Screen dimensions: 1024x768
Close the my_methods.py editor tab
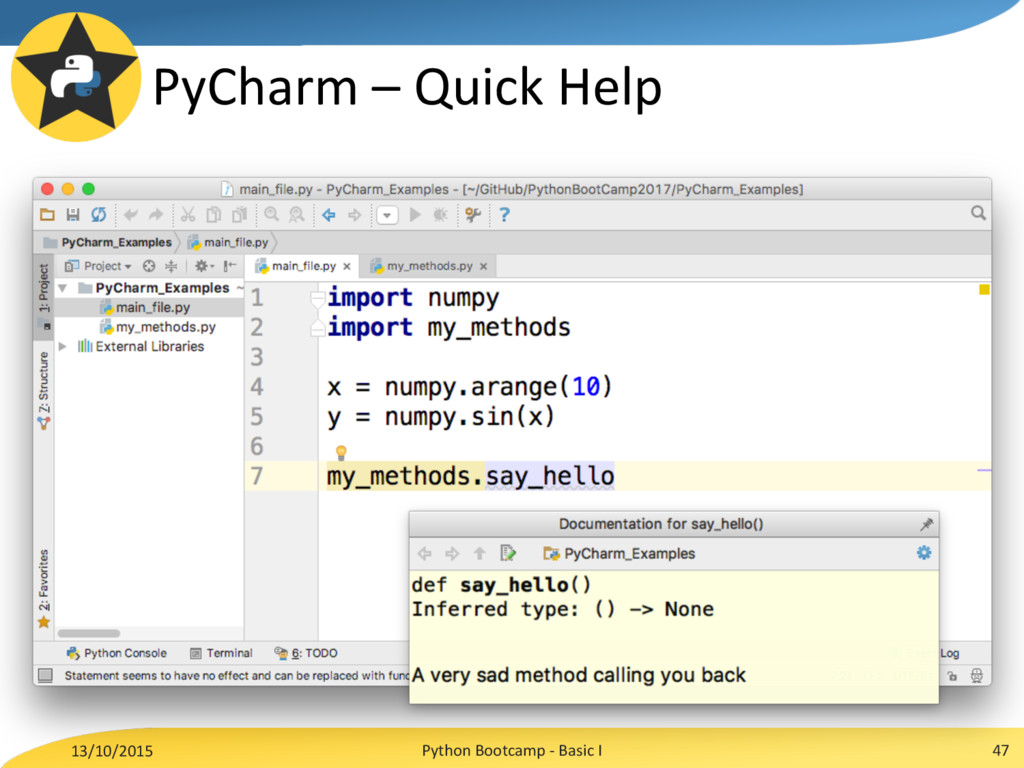483,266
